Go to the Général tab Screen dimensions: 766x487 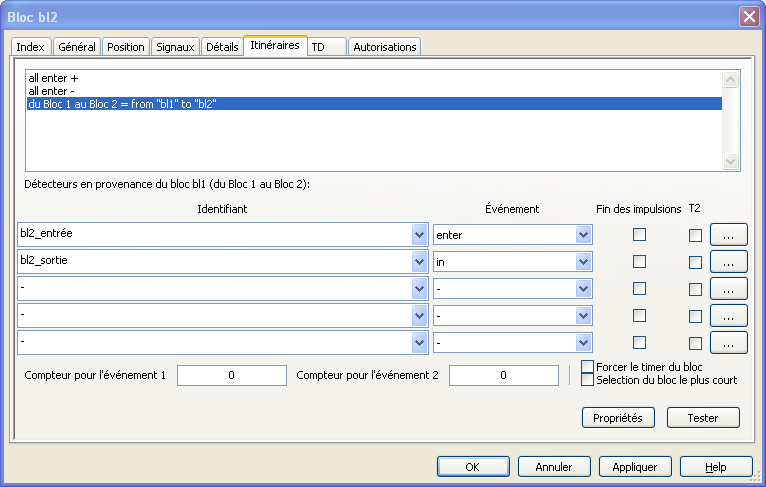(77, 47)
